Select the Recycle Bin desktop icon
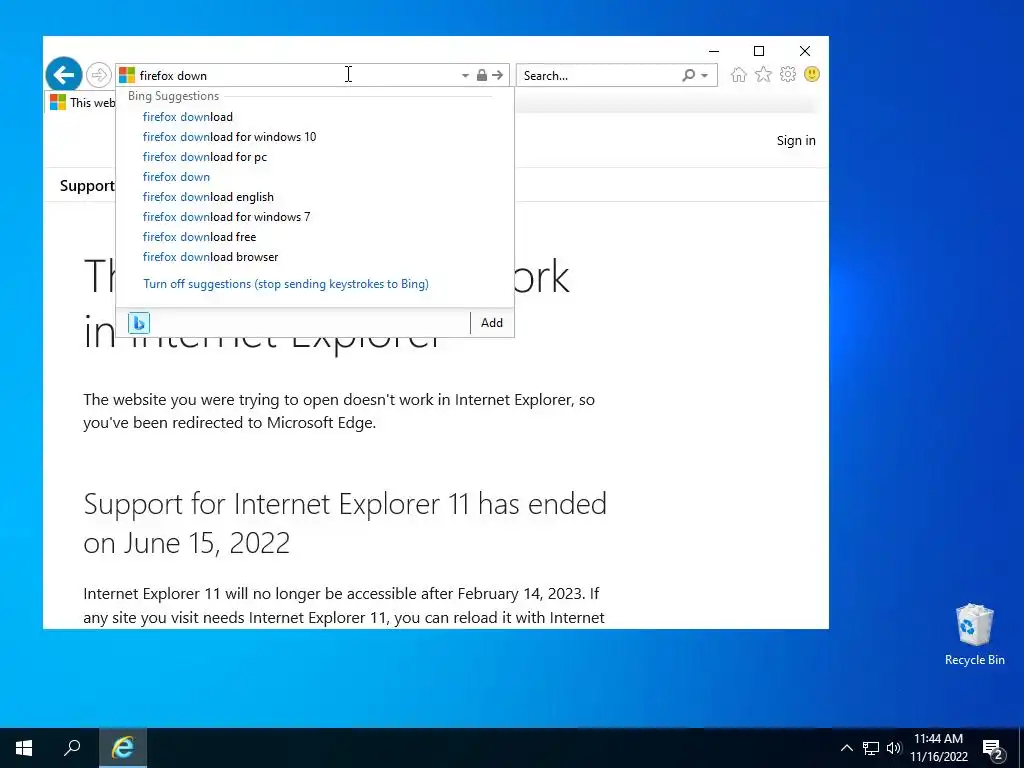This screenshot has width=1024, height=768. 974,635
